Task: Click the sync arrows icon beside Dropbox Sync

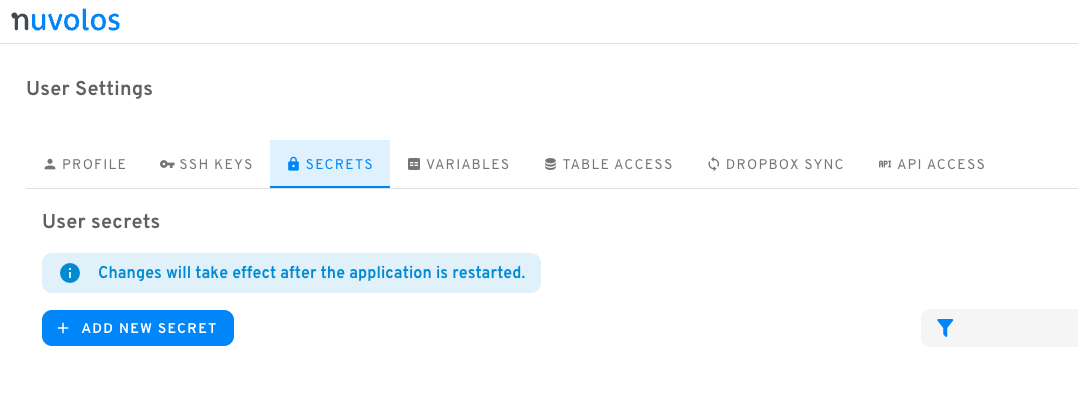Action: tap(714, 164)
